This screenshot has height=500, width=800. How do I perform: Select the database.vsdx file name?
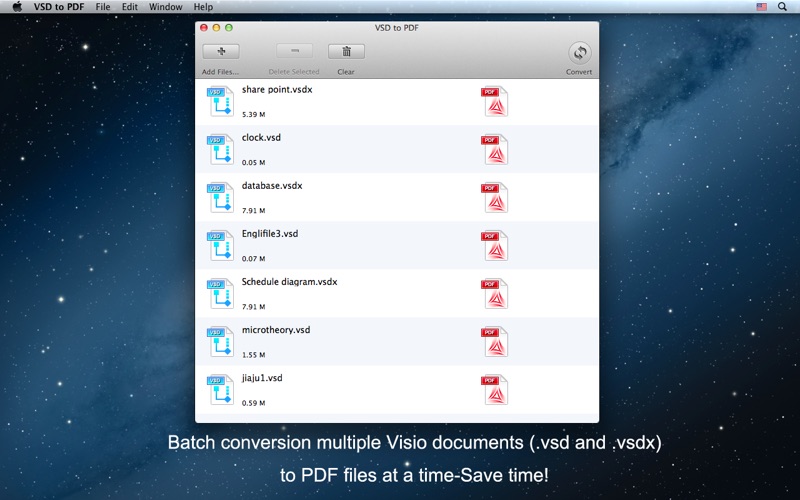point(272,186)
